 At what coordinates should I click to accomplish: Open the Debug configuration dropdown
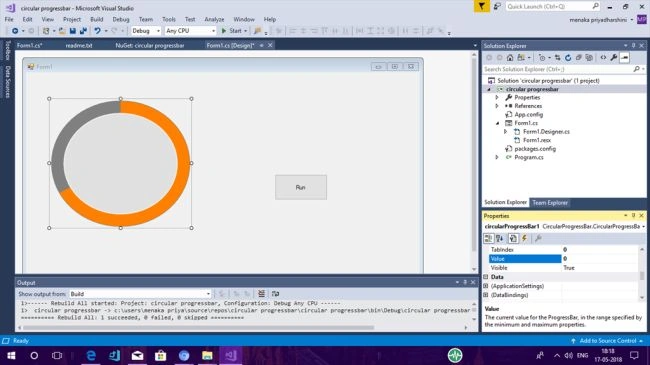[146, 31]
